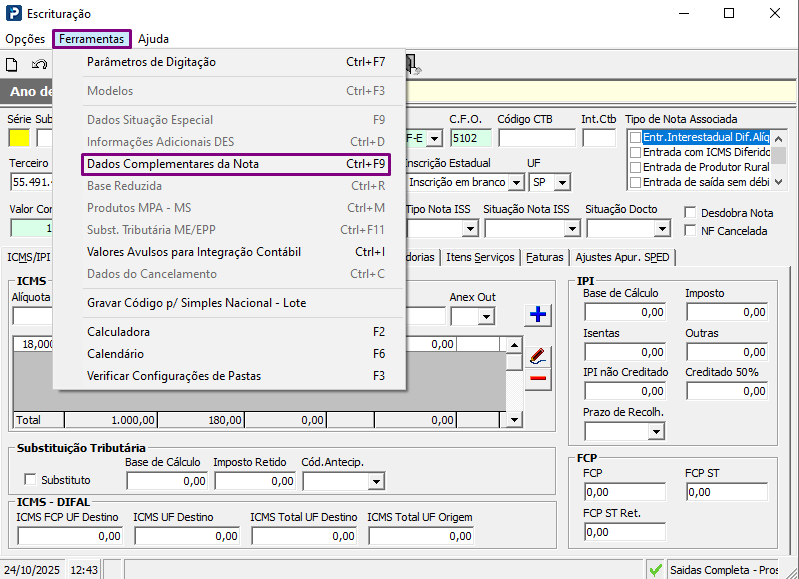The height and width of the screenshot is (579, 799).
Task: Choose Calculadora from the Ferramentas menu
Action: point(119,332)
